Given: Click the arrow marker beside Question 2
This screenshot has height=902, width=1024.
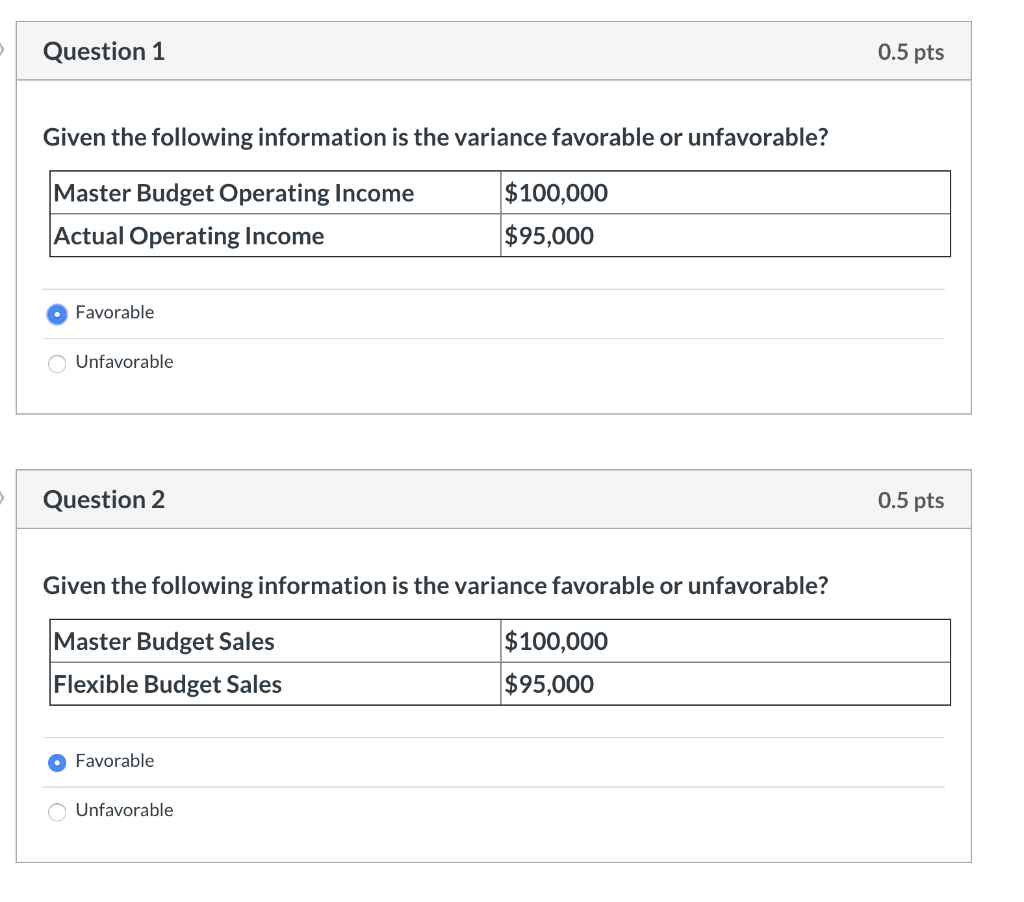Looking at the screenshot, I should pyautogui.click(x=3, y=498).
